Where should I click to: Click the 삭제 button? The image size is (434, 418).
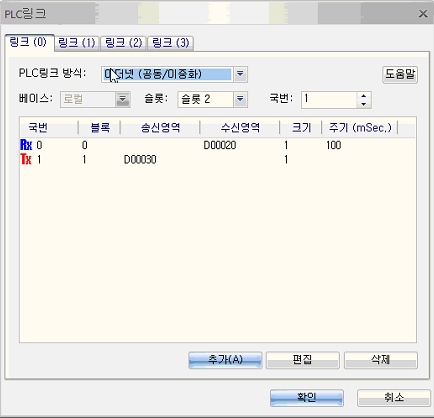(x=381, y=360)
